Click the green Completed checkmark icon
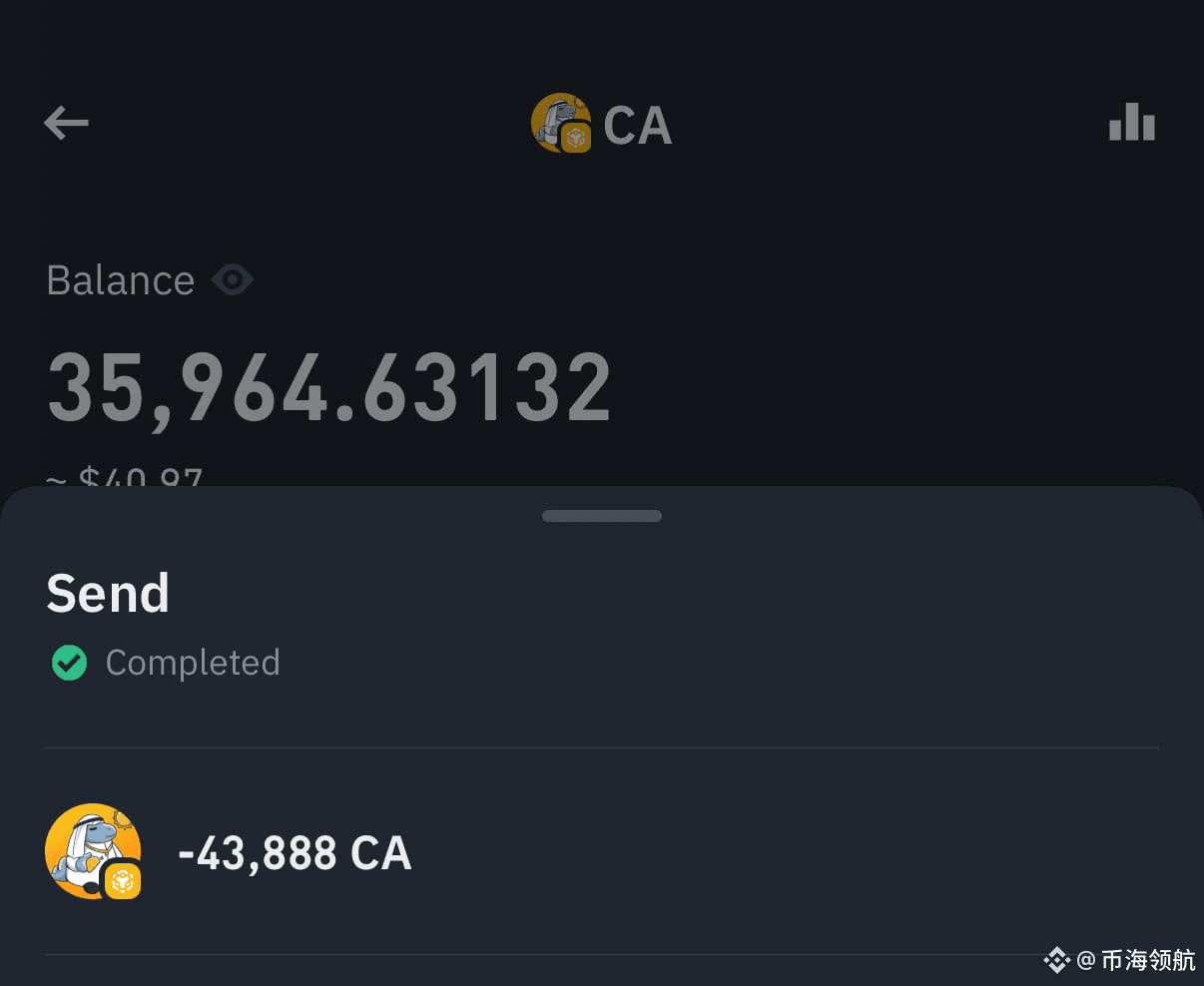This screenshot has height=986, width=1204. [69, 663]
